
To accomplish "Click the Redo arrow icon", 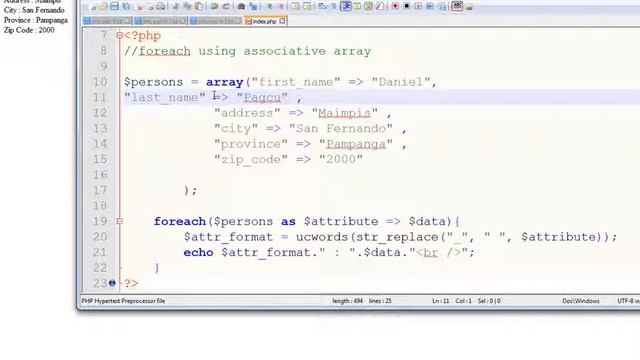I will click(226, 6).
